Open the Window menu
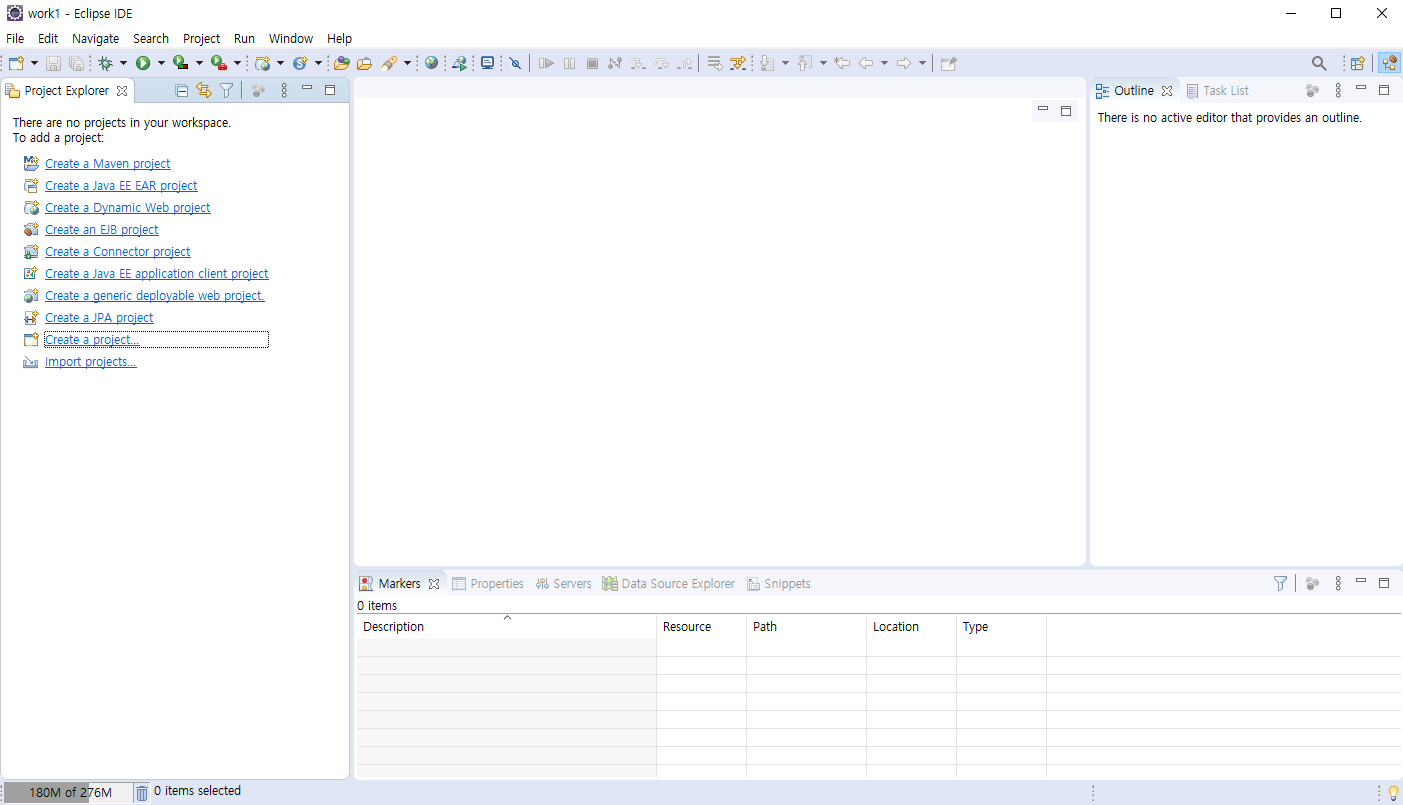1403x805 pixels. pyautogui.click(x=291, y=38)
